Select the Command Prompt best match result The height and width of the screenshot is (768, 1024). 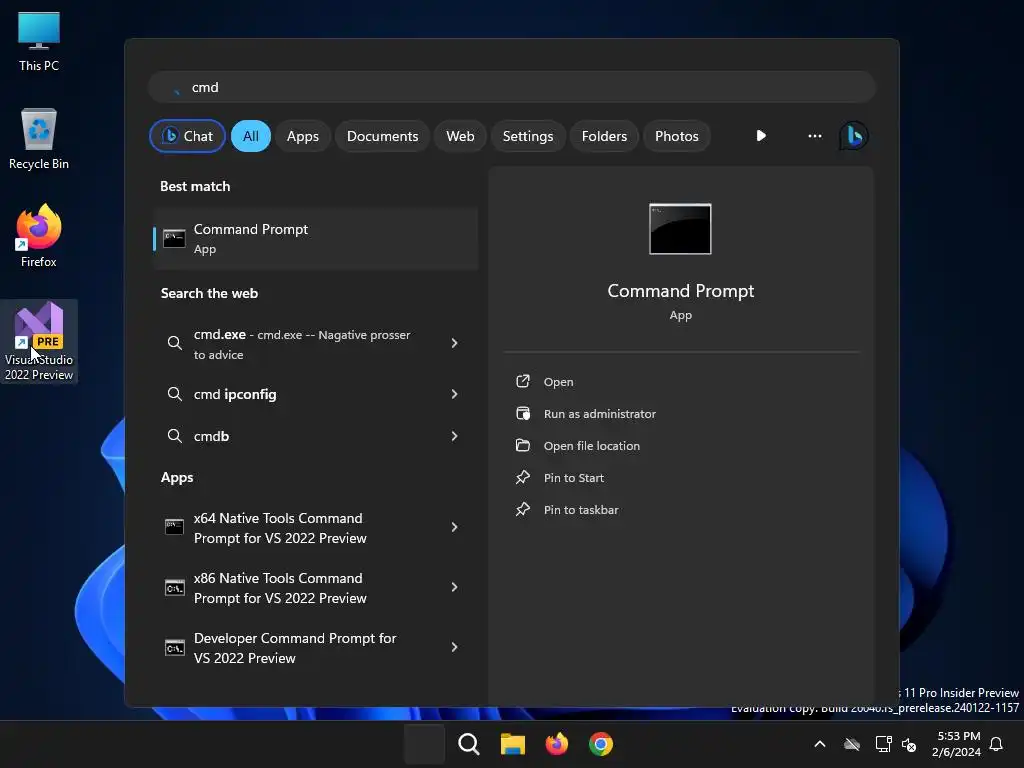point(315,238)
